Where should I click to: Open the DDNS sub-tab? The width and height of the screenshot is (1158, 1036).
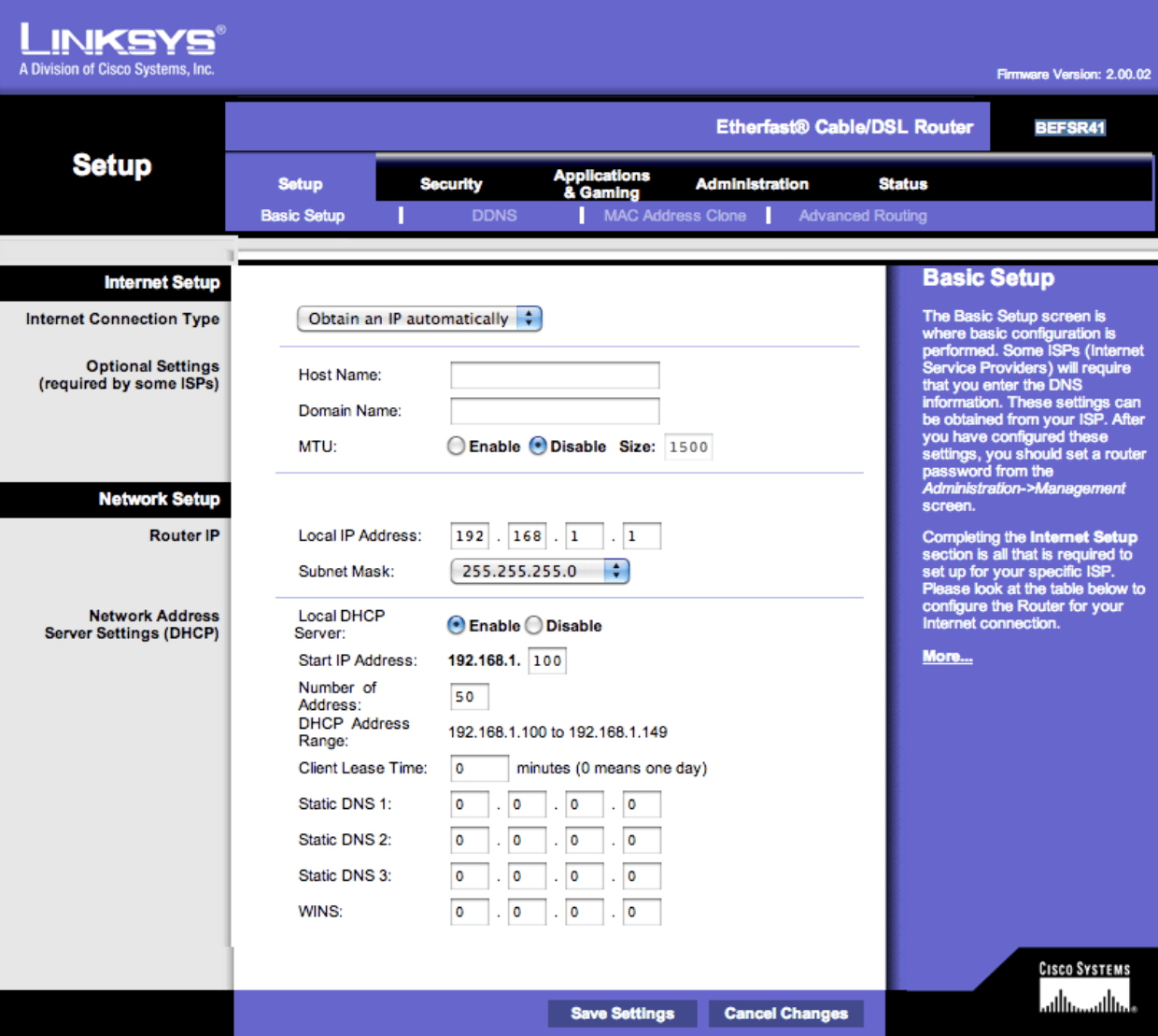pos(494,216)
